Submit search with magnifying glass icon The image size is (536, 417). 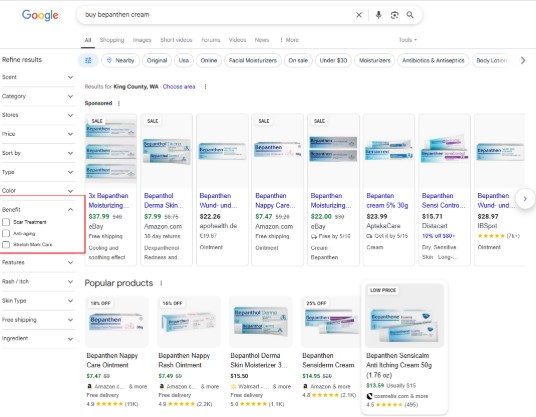[410, 15]
